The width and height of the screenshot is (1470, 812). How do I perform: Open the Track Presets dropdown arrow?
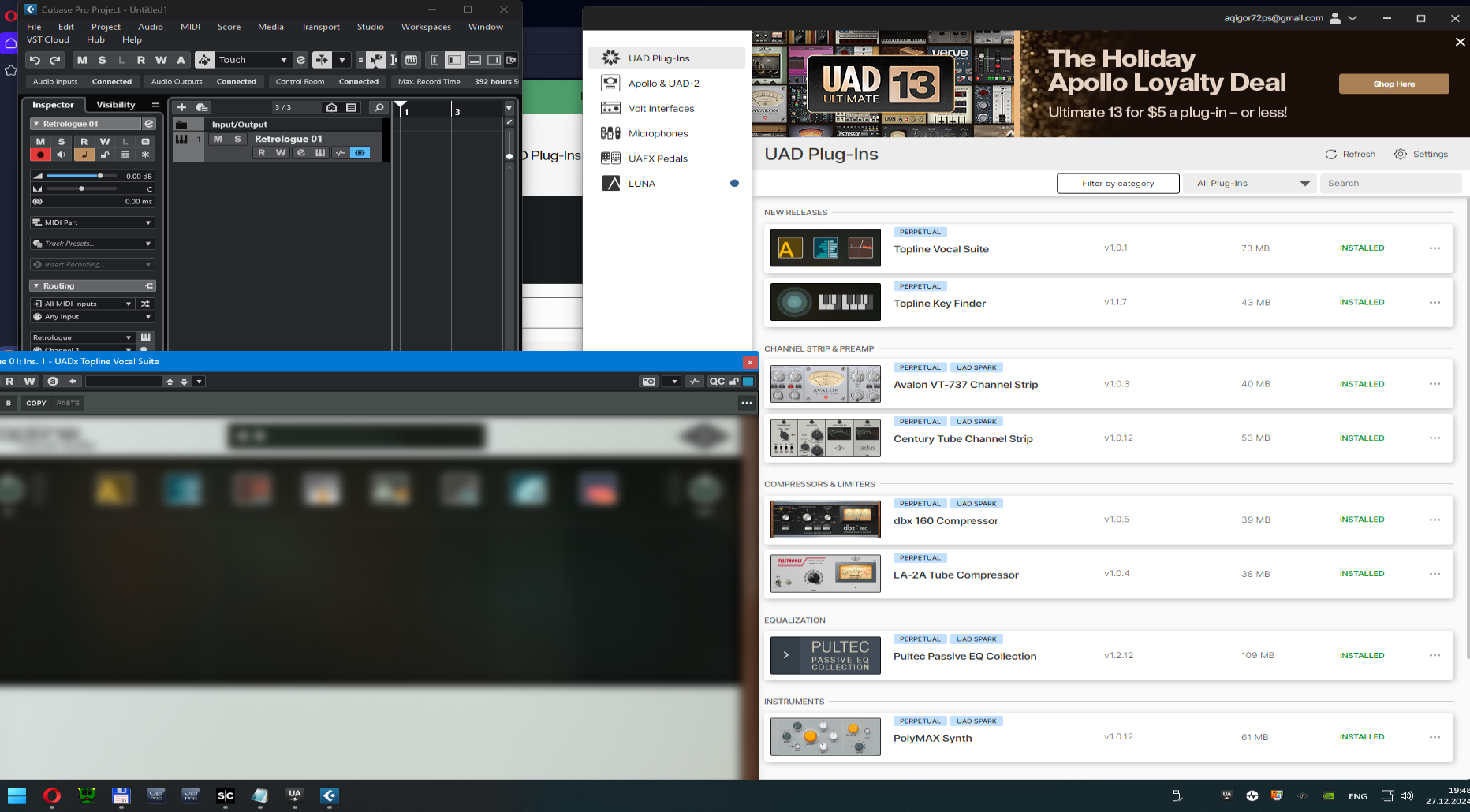(148, 244)
